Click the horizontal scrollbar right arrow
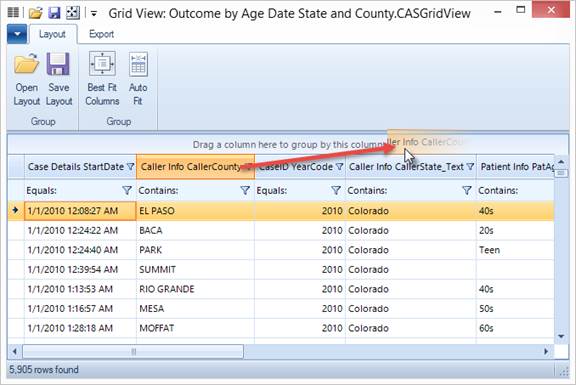 point(546,352)
